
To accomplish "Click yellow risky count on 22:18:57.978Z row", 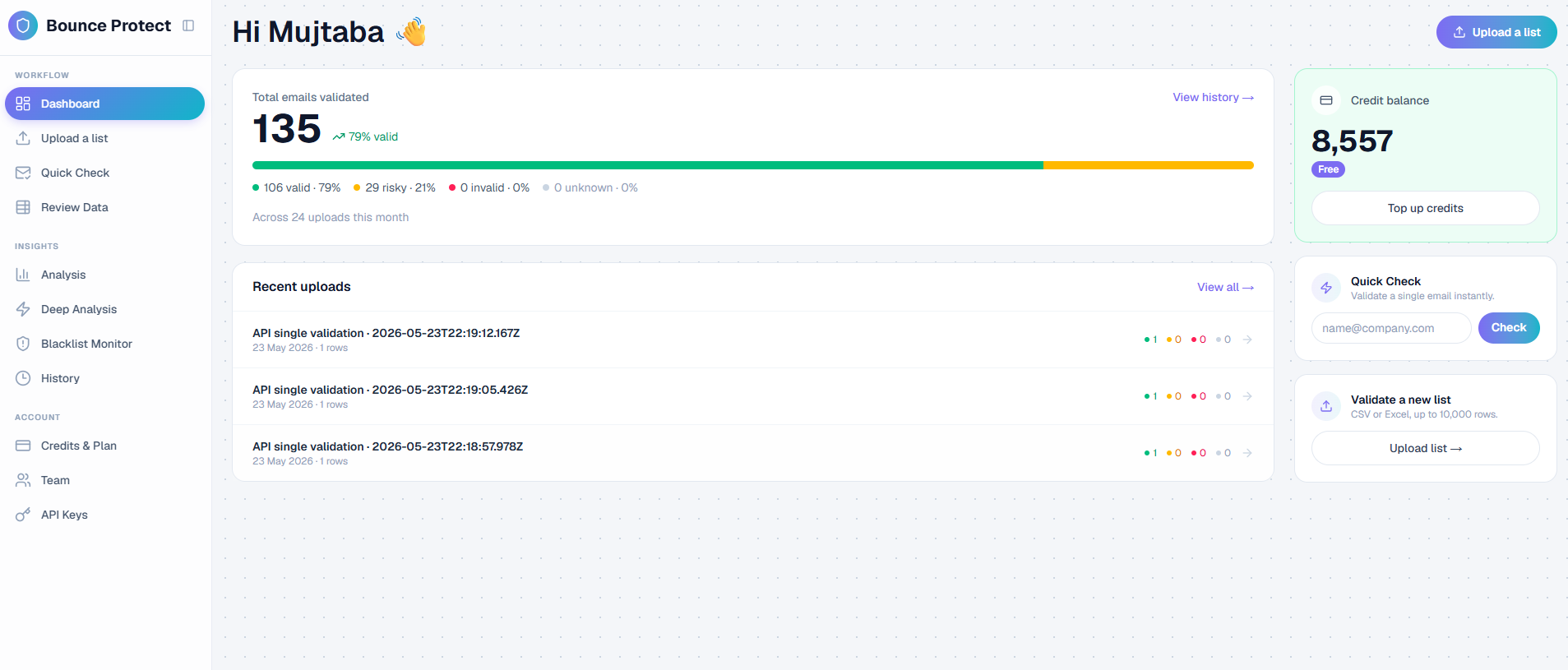I will coord(1174,453).
